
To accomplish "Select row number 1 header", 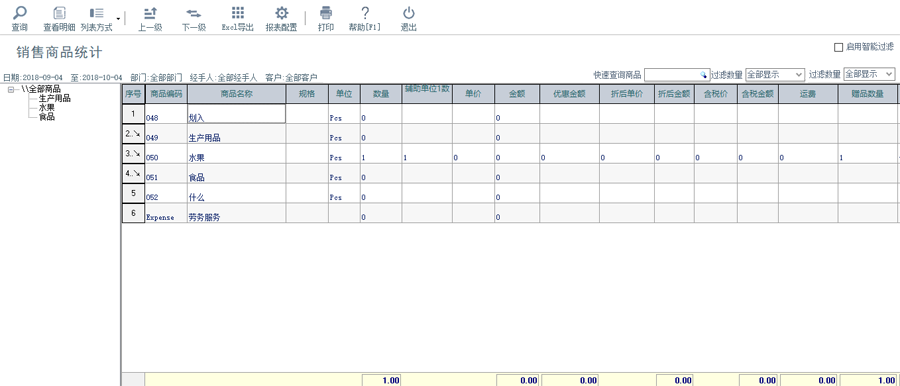I will pos(133,114).
